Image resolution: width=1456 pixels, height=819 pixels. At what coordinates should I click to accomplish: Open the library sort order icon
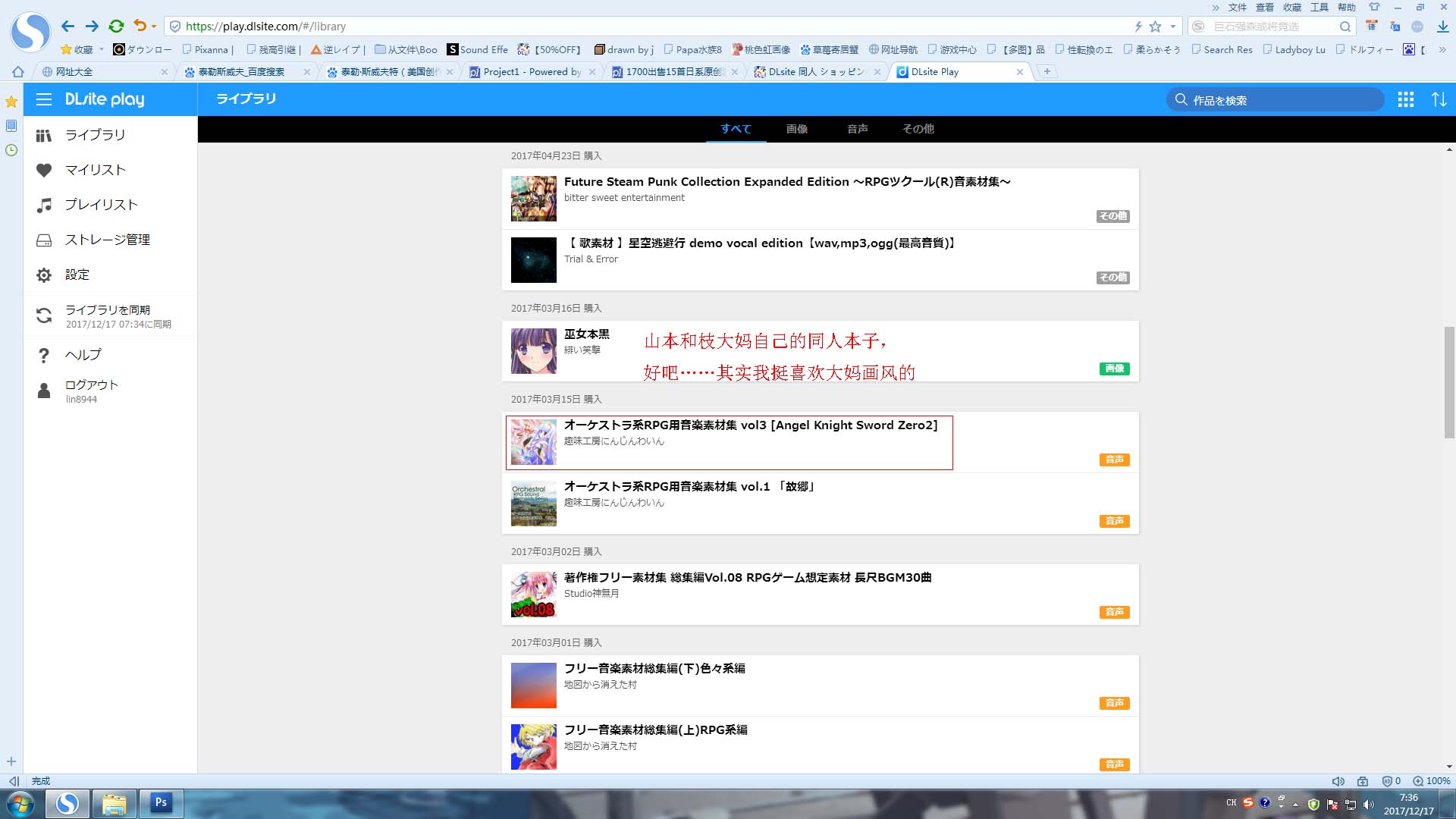(x=1439, y=99)
